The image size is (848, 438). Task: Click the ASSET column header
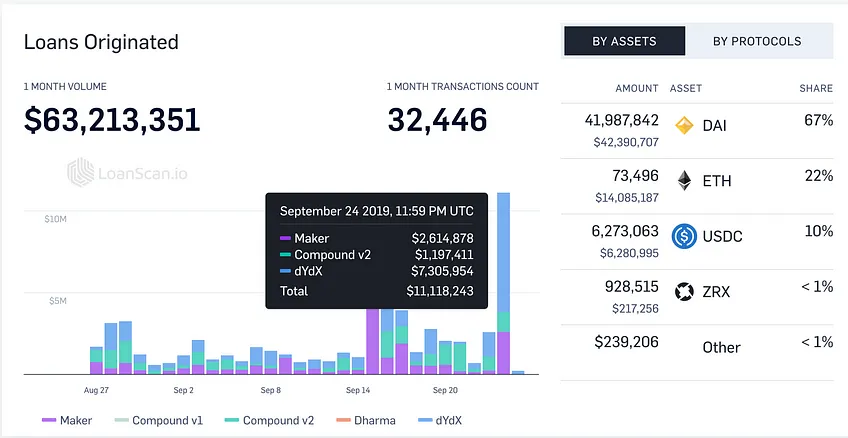pyautogui.click(x=686, y=88)
